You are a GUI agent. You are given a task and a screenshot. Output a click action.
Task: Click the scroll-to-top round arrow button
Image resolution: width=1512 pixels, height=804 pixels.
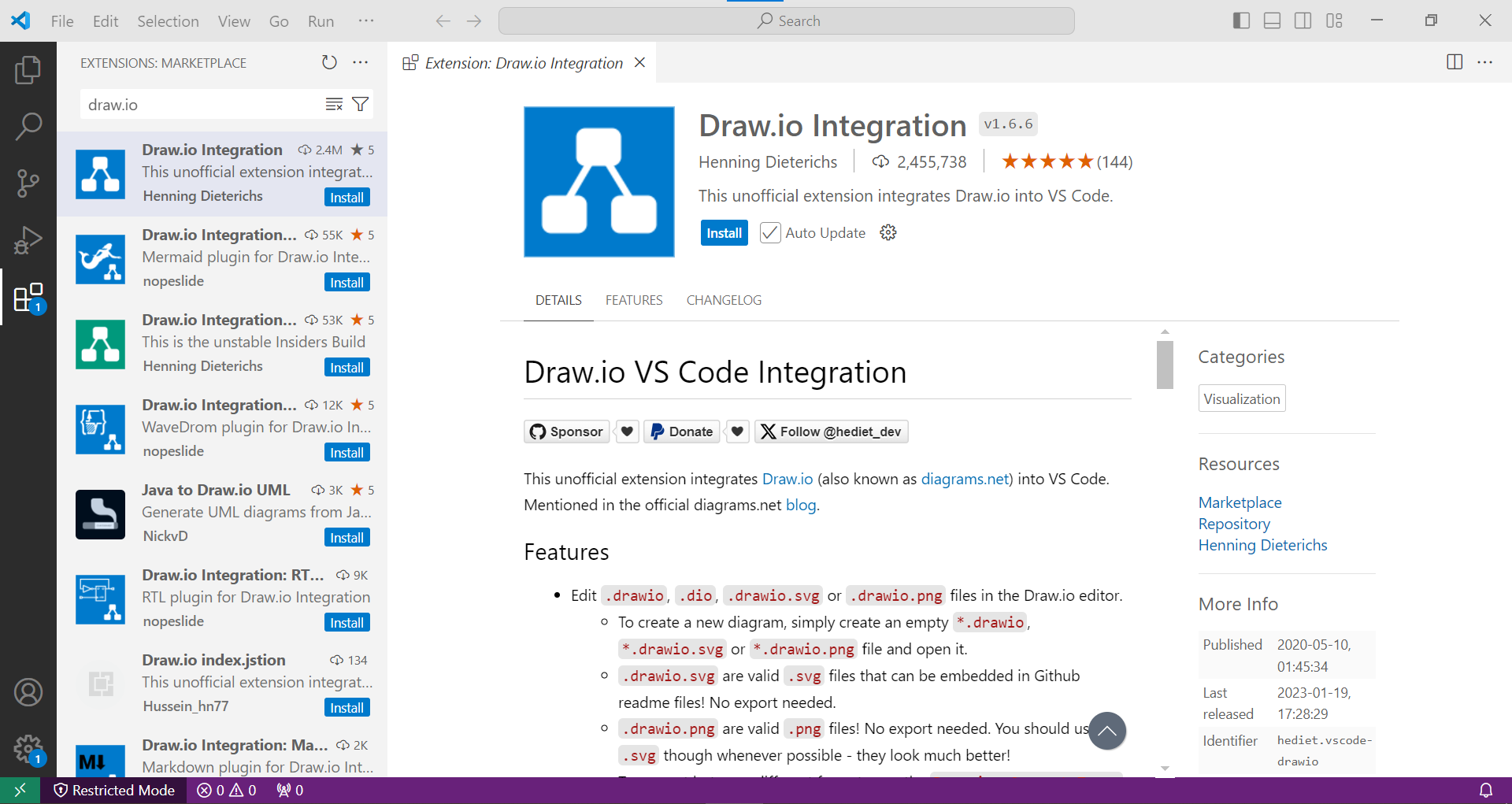[x=1107, y=731]
